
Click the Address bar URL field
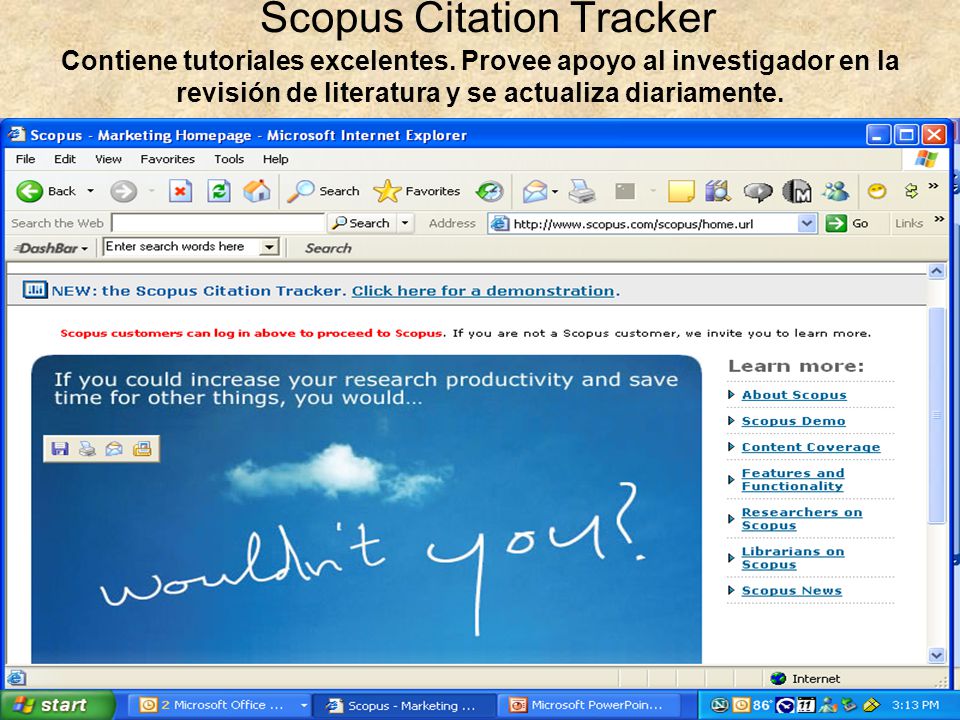click(x=654, y=223)
